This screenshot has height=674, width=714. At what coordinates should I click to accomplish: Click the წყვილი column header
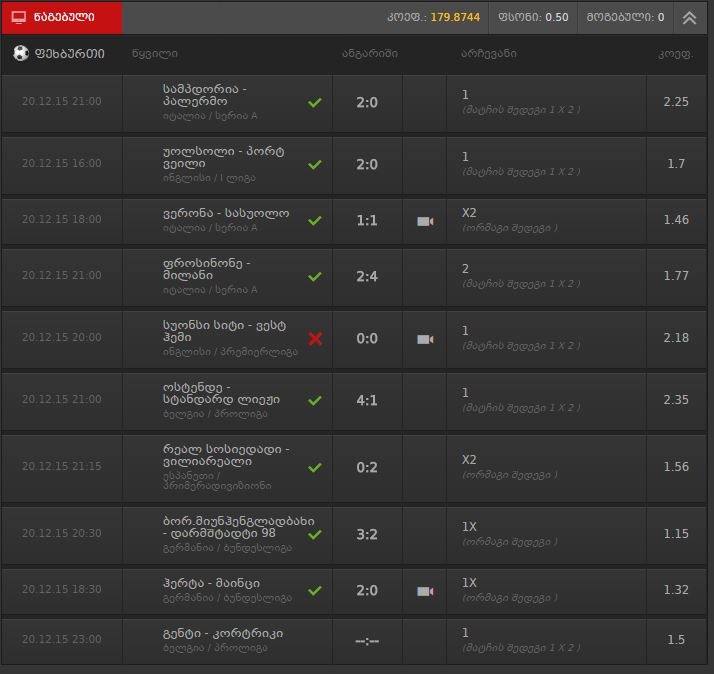click(155, 54)
